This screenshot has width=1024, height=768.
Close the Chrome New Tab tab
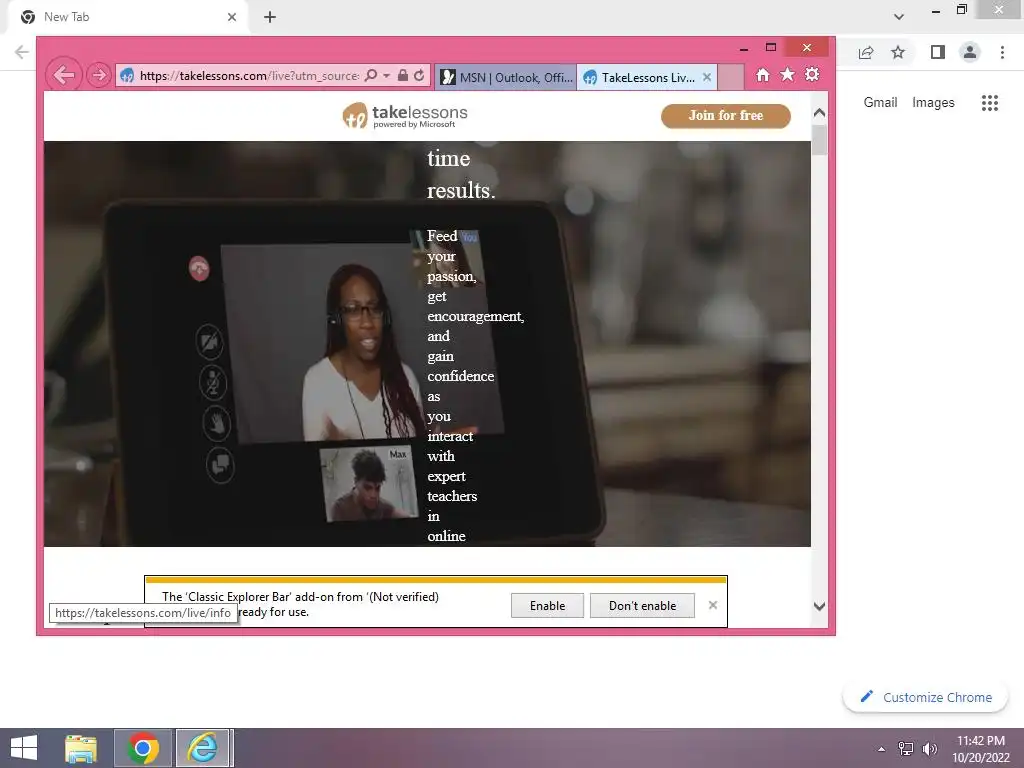[232, 18]
